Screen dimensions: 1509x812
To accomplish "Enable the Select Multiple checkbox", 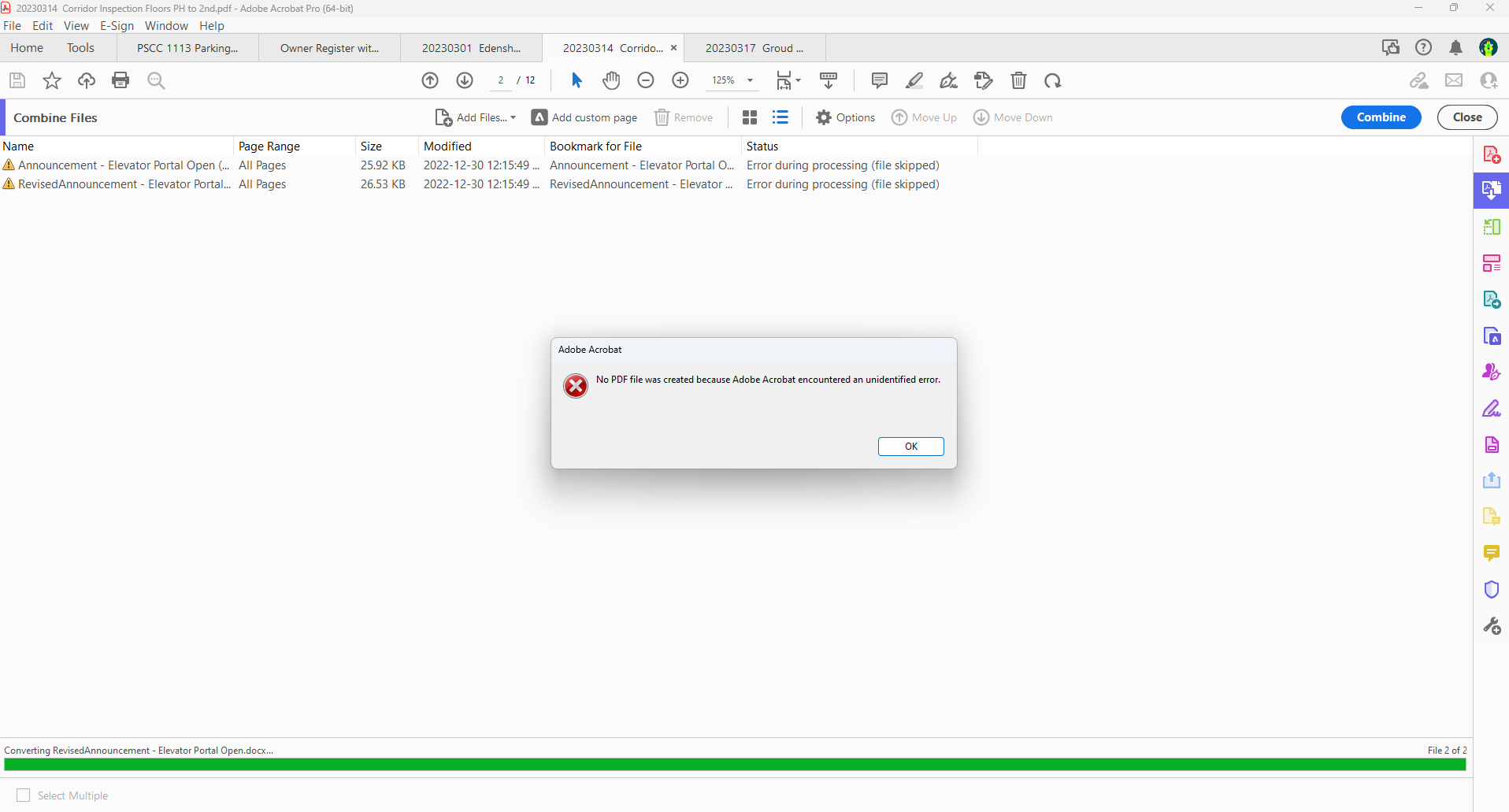I will pos(24,795).
